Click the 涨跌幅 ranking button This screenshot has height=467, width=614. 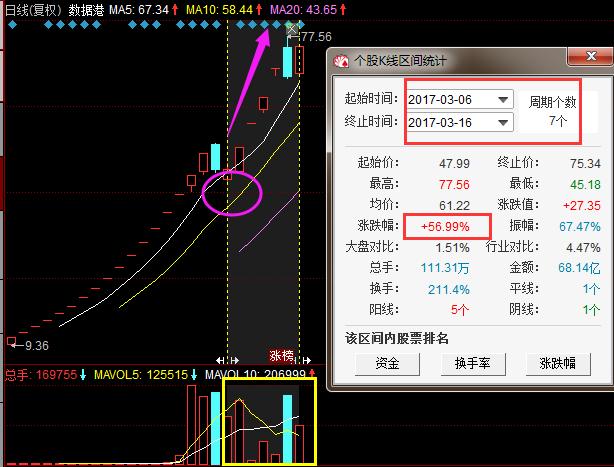[558, 363]
